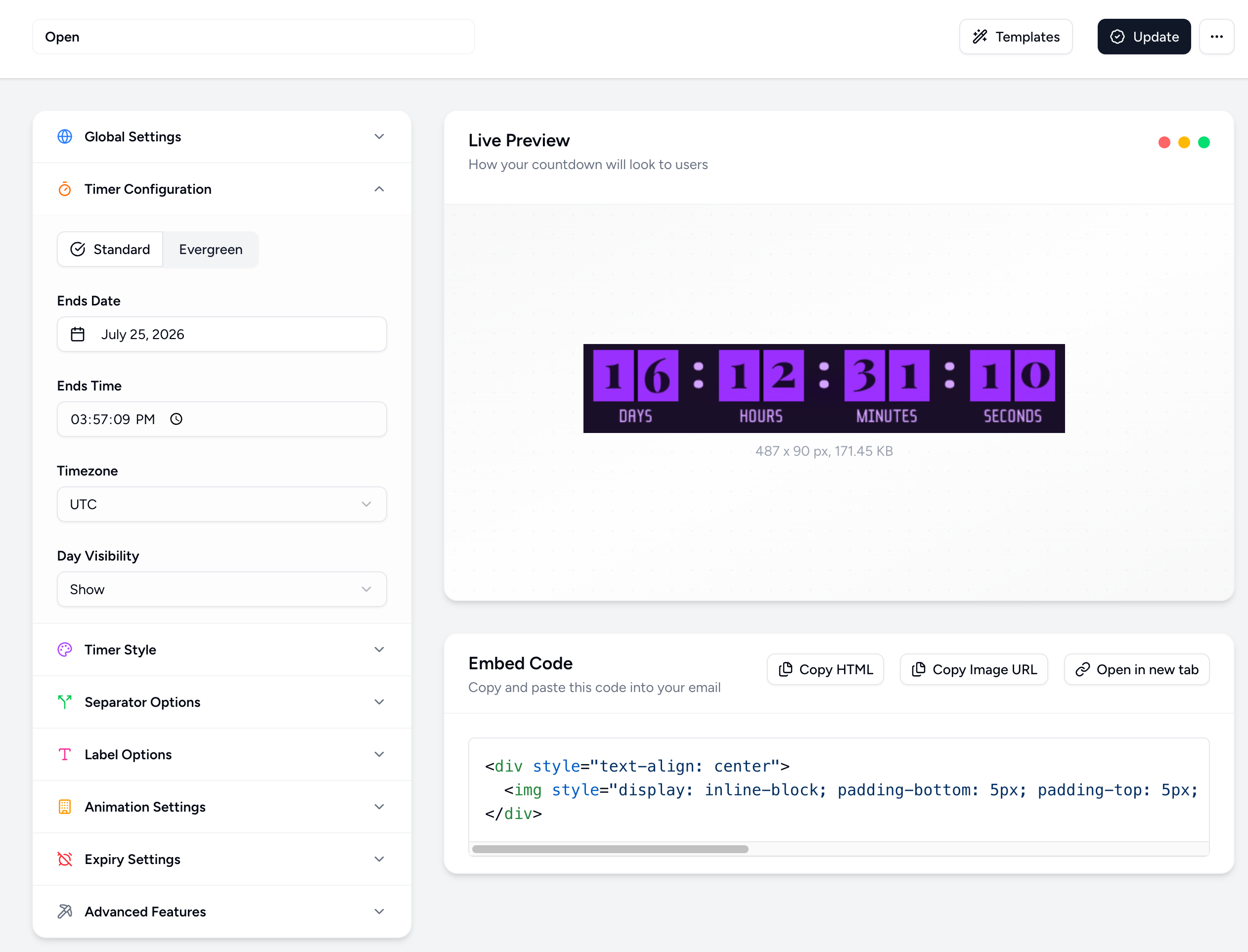Open the three-dot more options menu
This screenshot has width=1248, height=952.
(x=1216, y=37)
